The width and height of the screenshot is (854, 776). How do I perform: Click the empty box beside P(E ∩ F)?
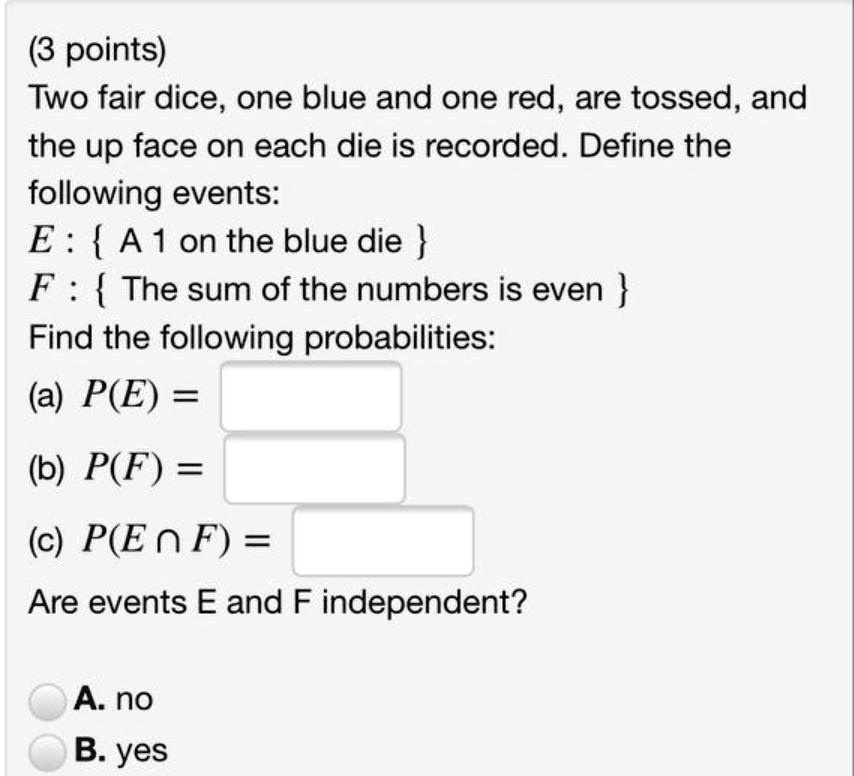pyautogui.click(x=384, y=539)
